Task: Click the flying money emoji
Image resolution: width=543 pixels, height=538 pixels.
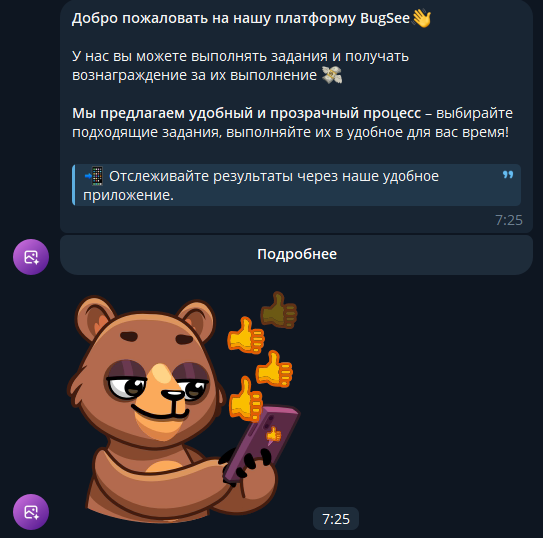Action: pos(332,75)
